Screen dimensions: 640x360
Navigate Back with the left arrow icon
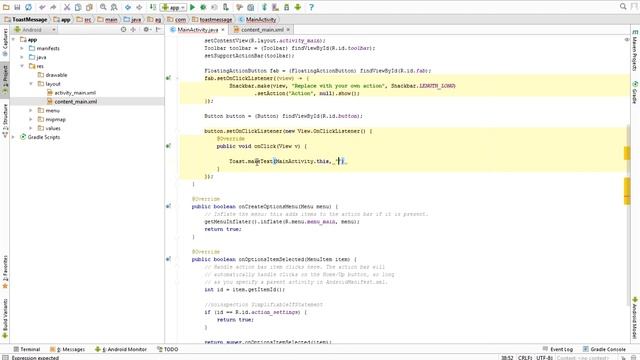128,7
